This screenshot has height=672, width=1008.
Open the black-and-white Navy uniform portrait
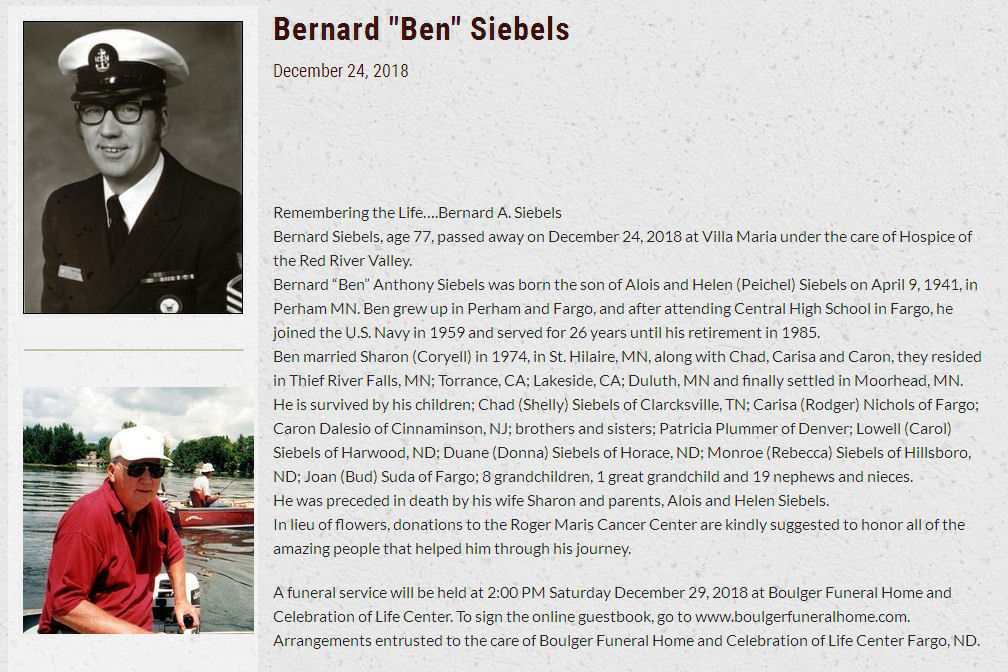(133, 167)
